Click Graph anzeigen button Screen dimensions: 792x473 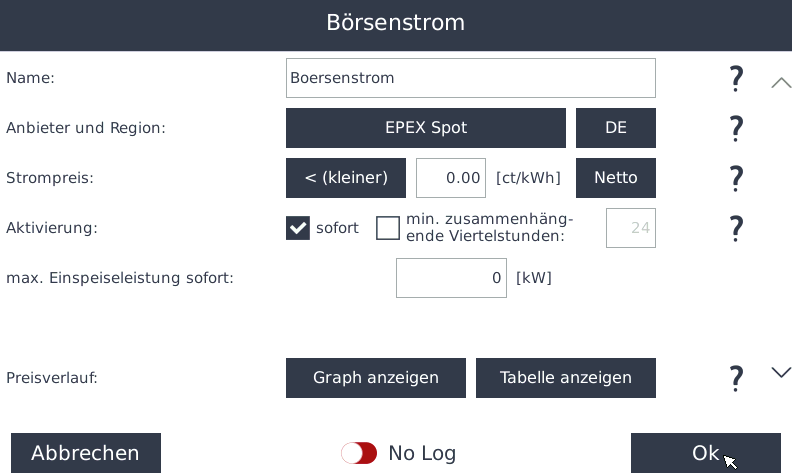376,378
